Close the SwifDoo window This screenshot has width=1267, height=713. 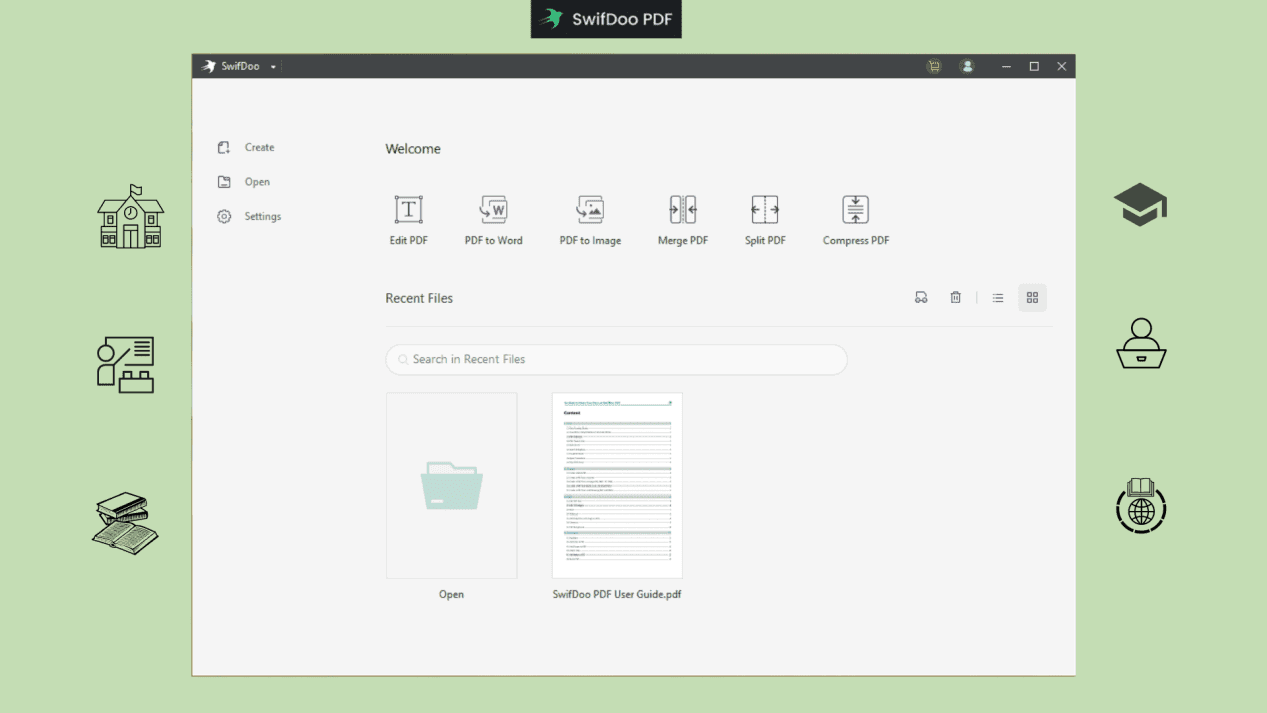point(1062,66)
